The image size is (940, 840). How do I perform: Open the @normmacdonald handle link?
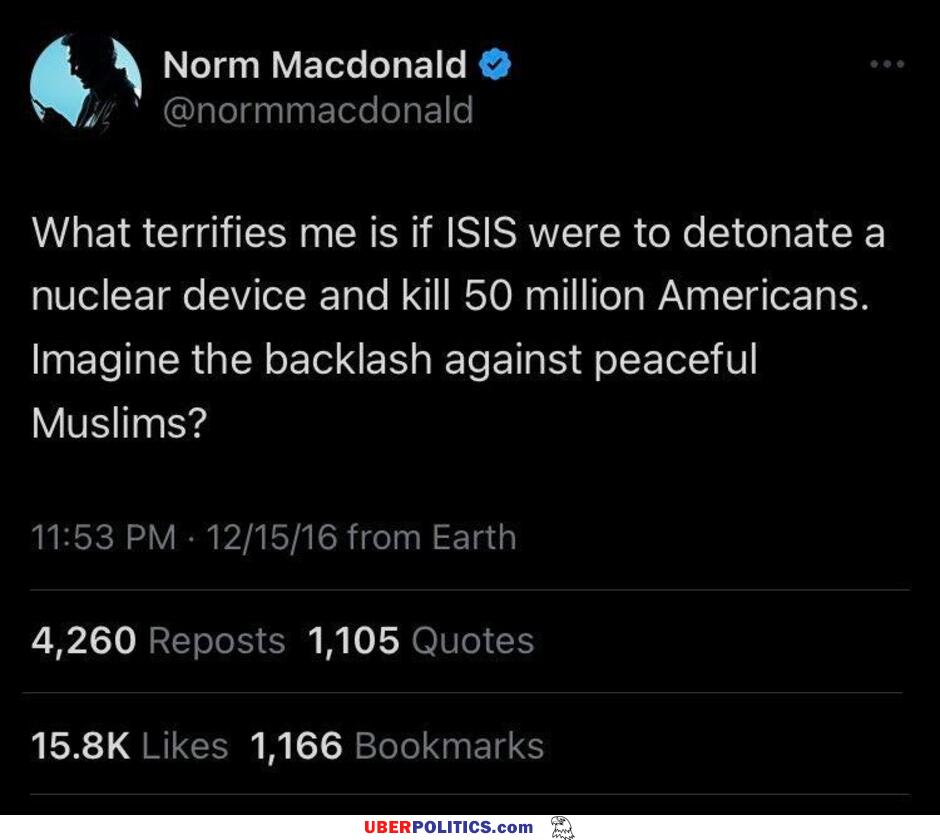click(x=317, y=110)
